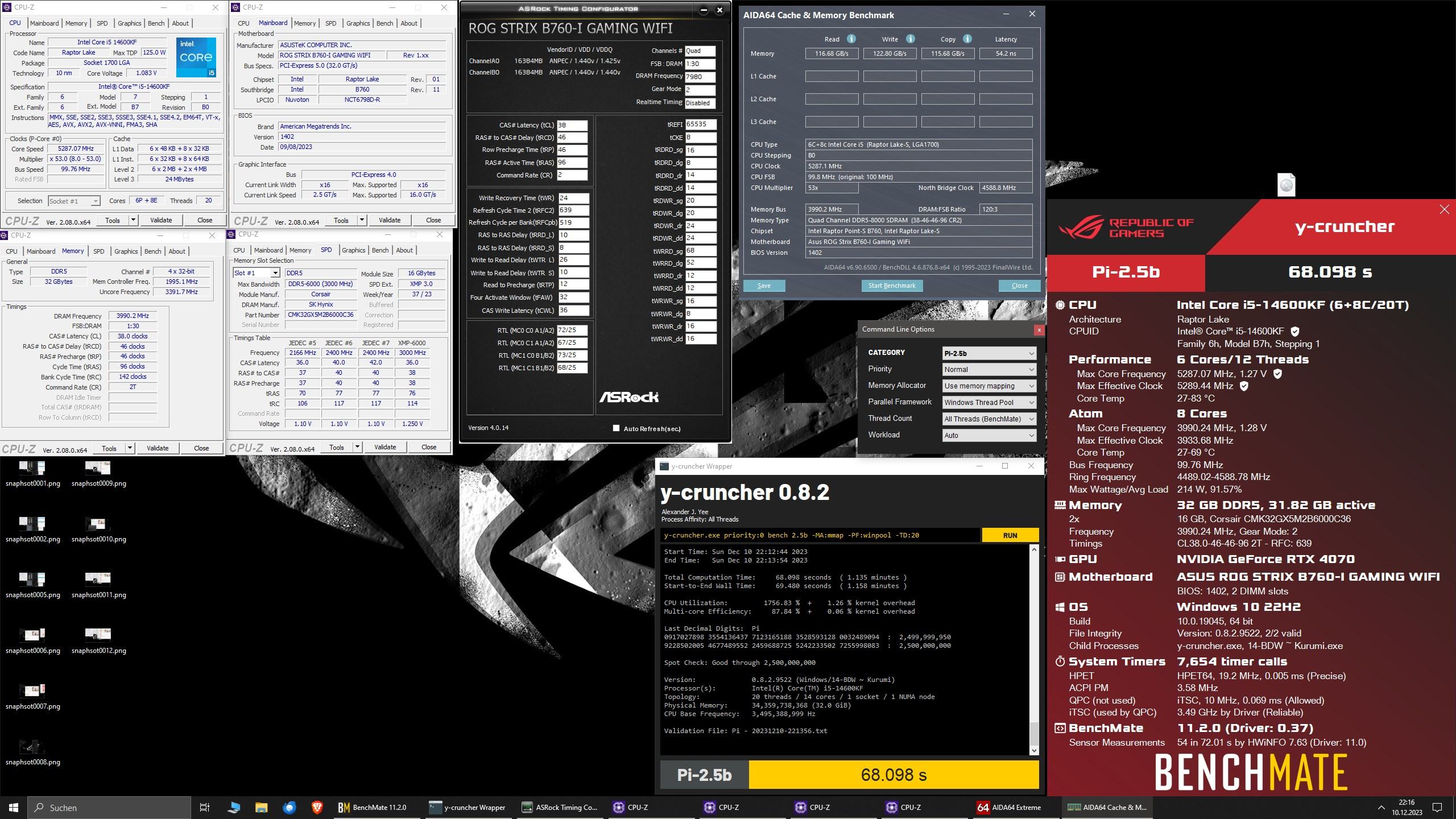Select Memory tab in CPU-Z CPU window
The width and height of the screenshot is (1456, 819).
[76, 23]
